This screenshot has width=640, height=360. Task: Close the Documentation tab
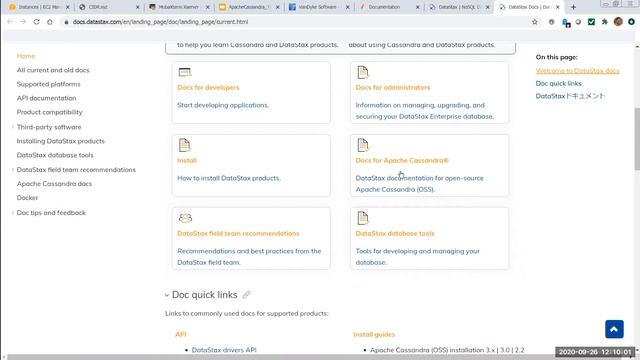point(418,7)
